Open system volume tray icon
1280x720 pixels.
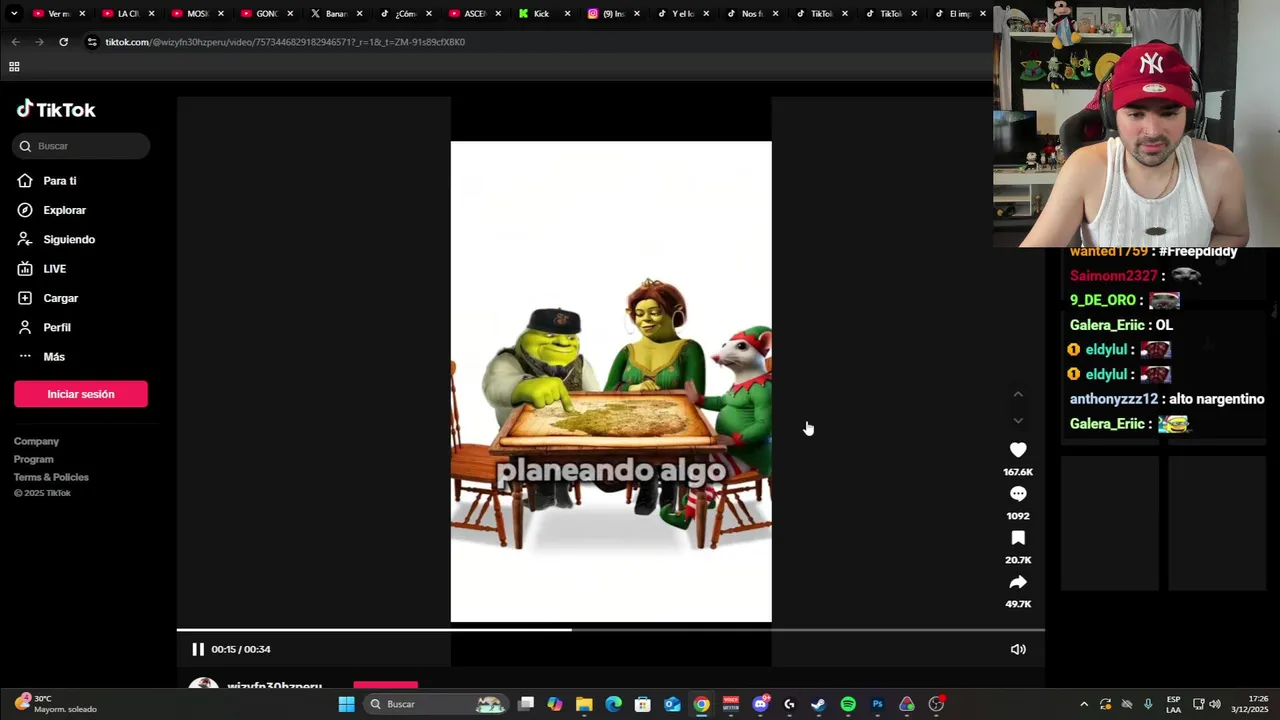click(x=1215, y=704)
